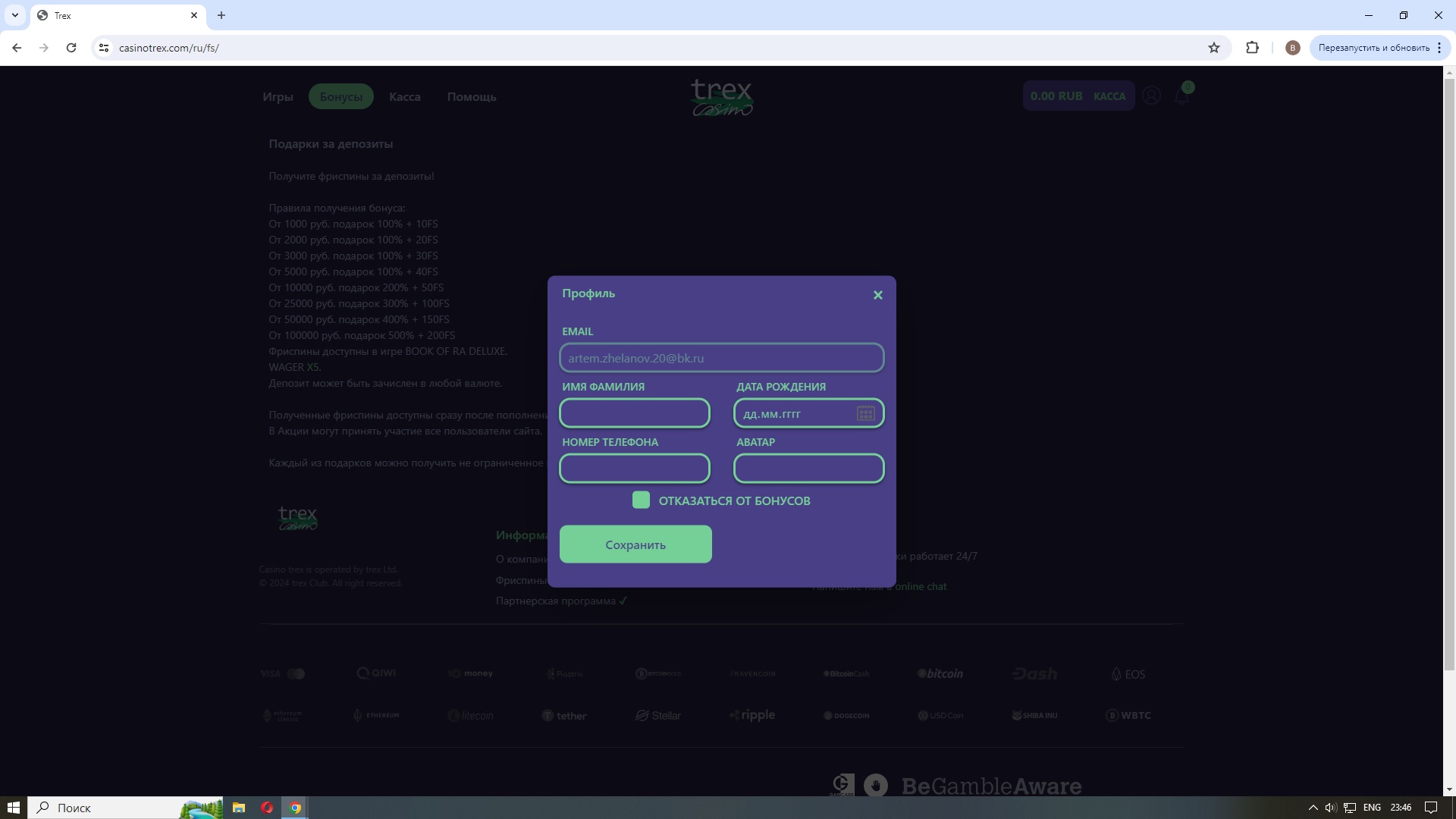Toggle Отказаться от бонусов checkbox
This screenshot has width=1456, height=819.
pos(641,500)
